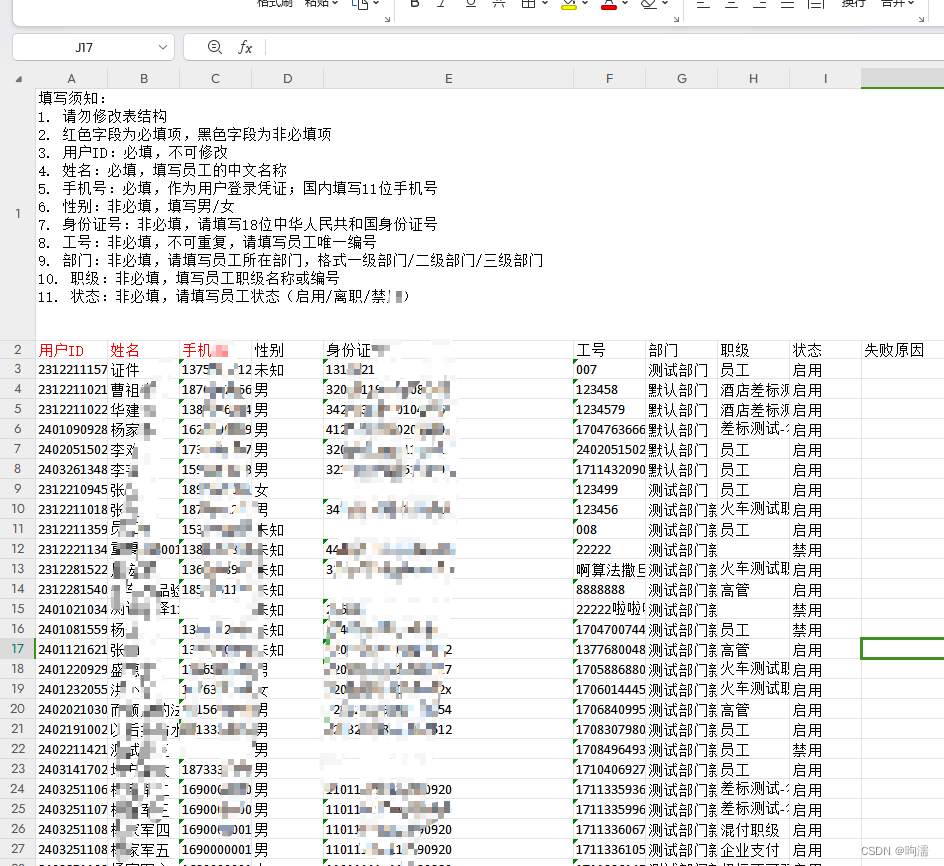Click the cell borders icon
This screenshot has width=944, height=866.
(530, 5)
